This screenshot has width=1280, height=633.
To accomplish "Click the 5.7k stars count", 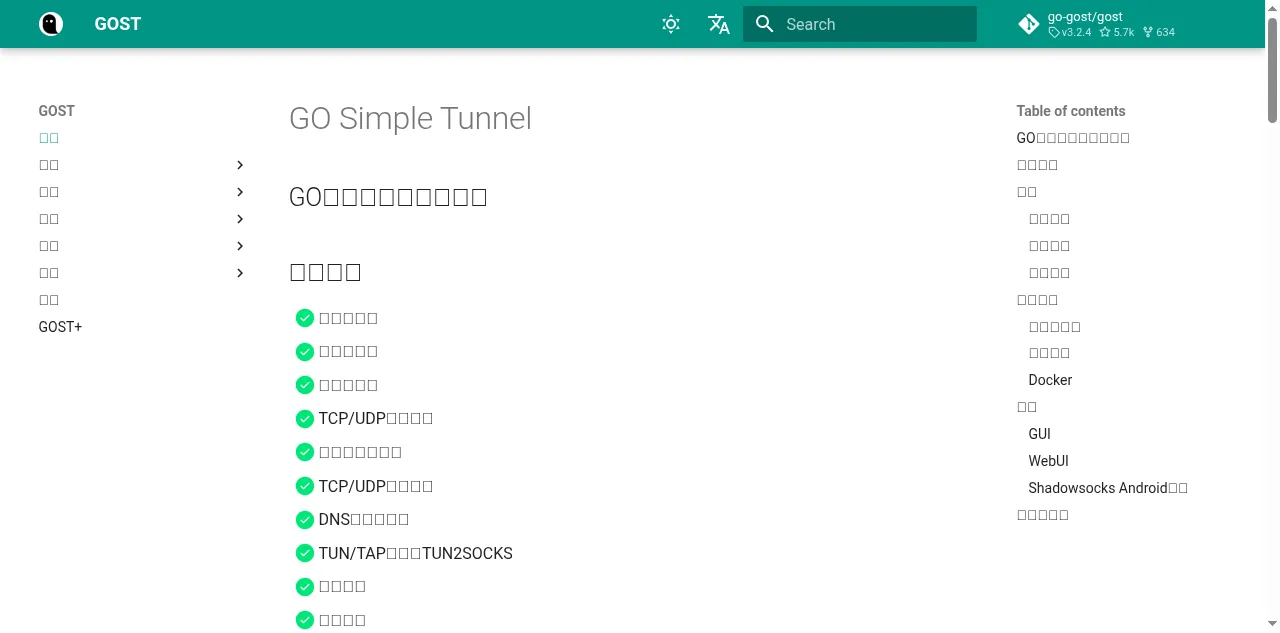I will click(x=1117, y=32).
